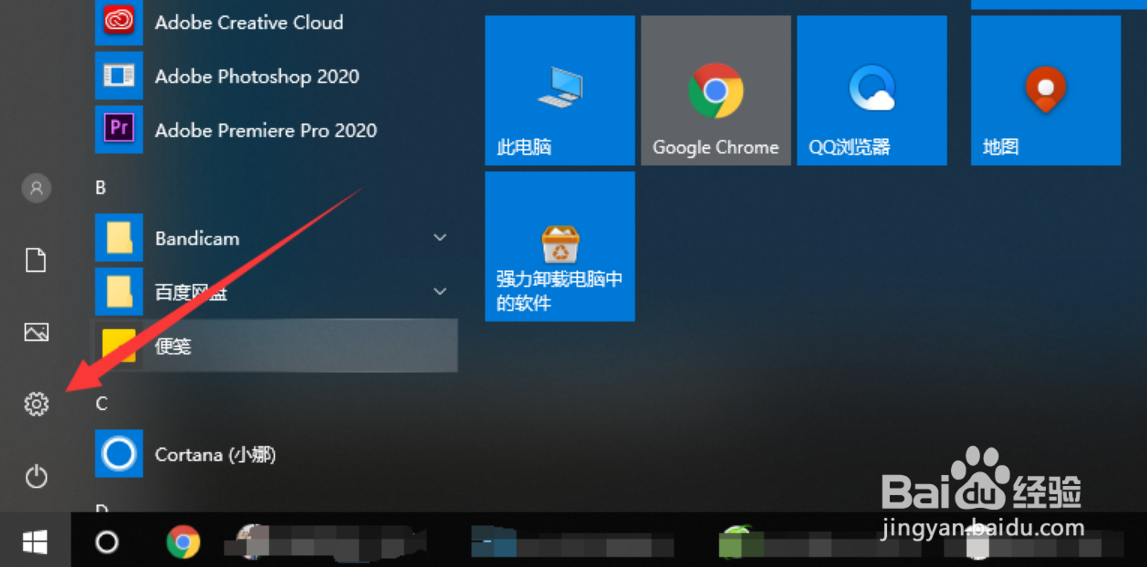This screenshot has width=1147, height=567.
Task: Open Documents from Start sidebar
Action: point(36,260)
